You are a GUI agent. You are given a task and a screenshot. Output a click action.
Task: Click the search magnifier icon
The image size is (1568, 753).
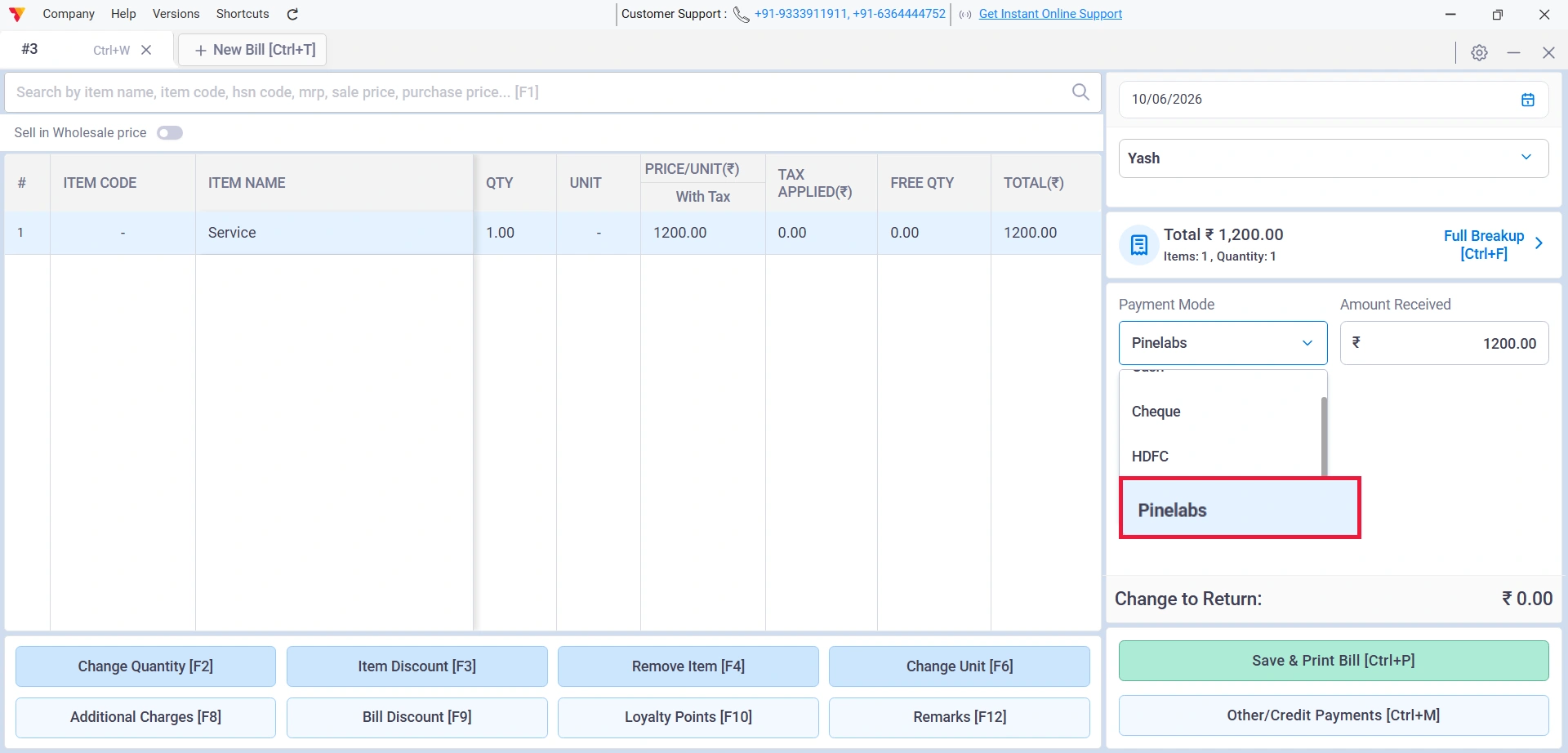(1080, 91)
